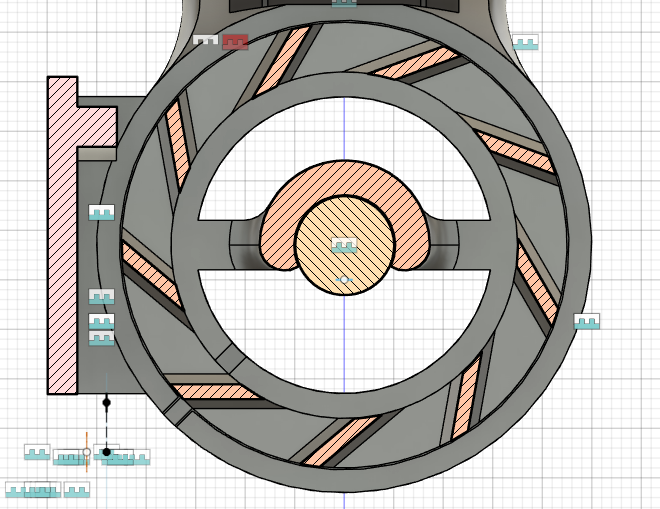Click the constraint glyph on the outer ring's right edge
Image resolution: width=660 pixels, height=509 pixels.
(587, 322)
